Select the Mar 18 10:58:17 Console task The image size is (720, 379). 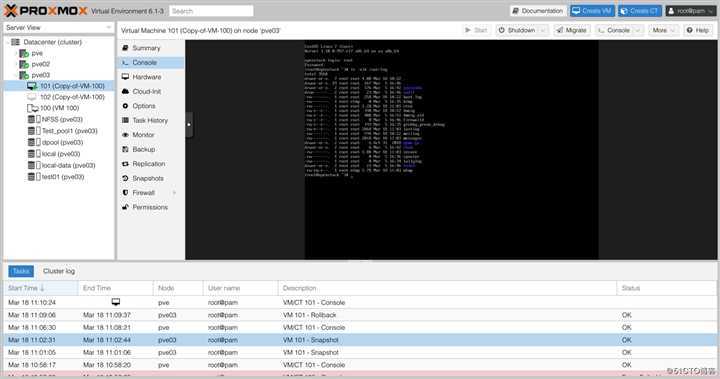[360, 365]
